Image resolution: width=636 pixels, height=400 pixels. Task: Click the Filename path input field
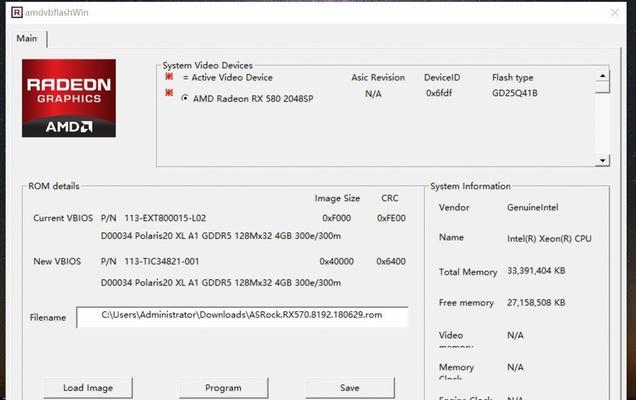pos(242,317)
